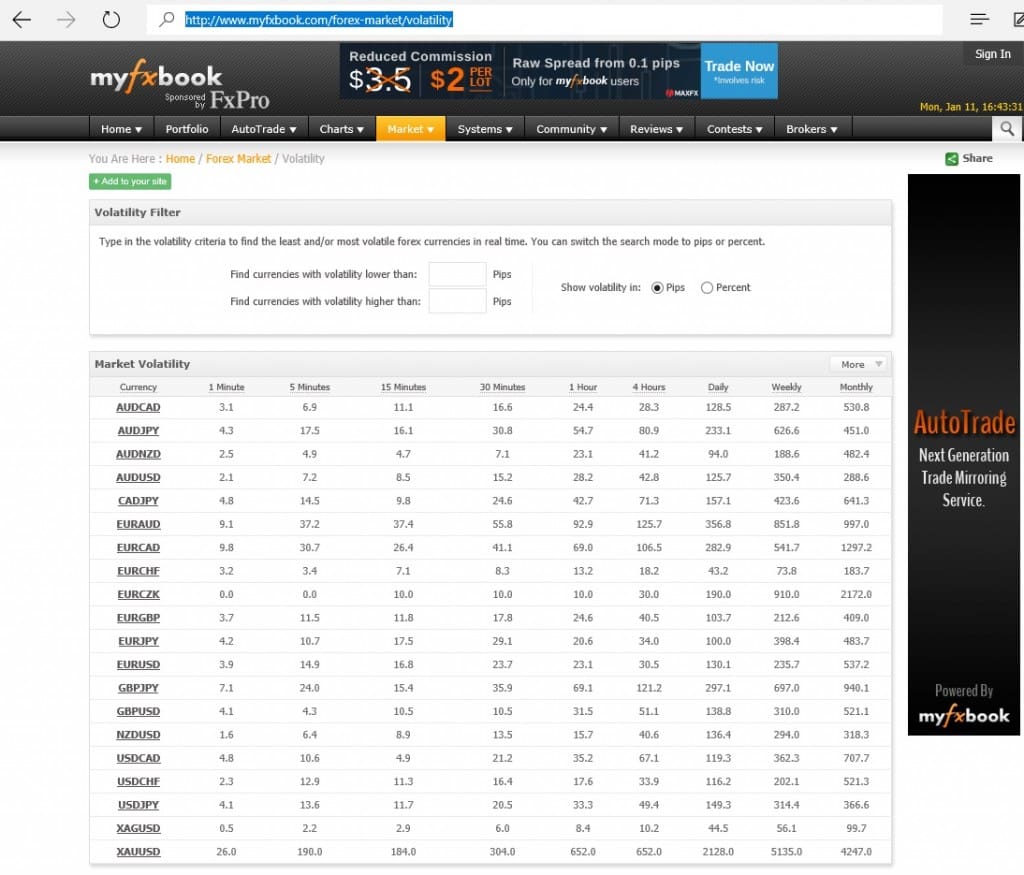Reload the page with the refresh icon
Viewport: 1024px width, 875px height.
point(111,20)
